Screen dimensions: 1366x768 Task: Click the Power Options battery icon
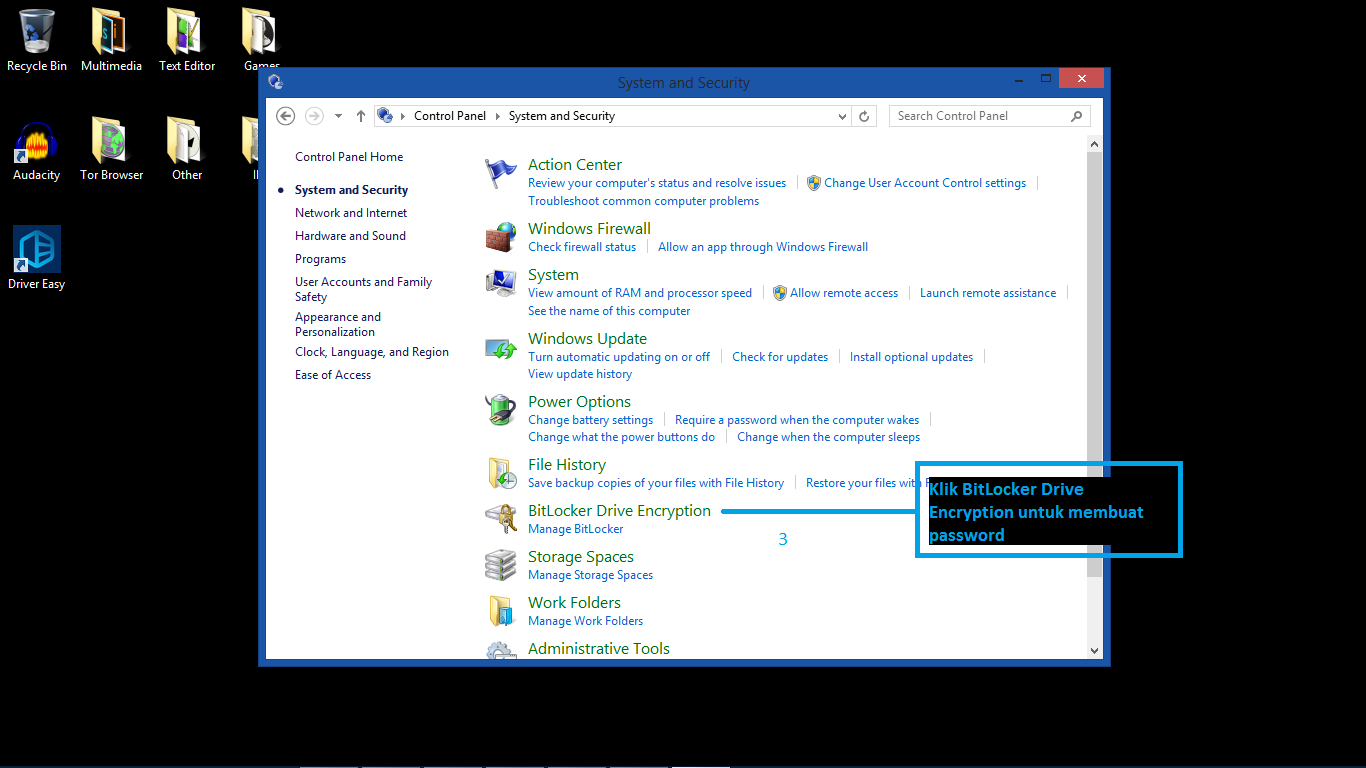pos(501,410)
